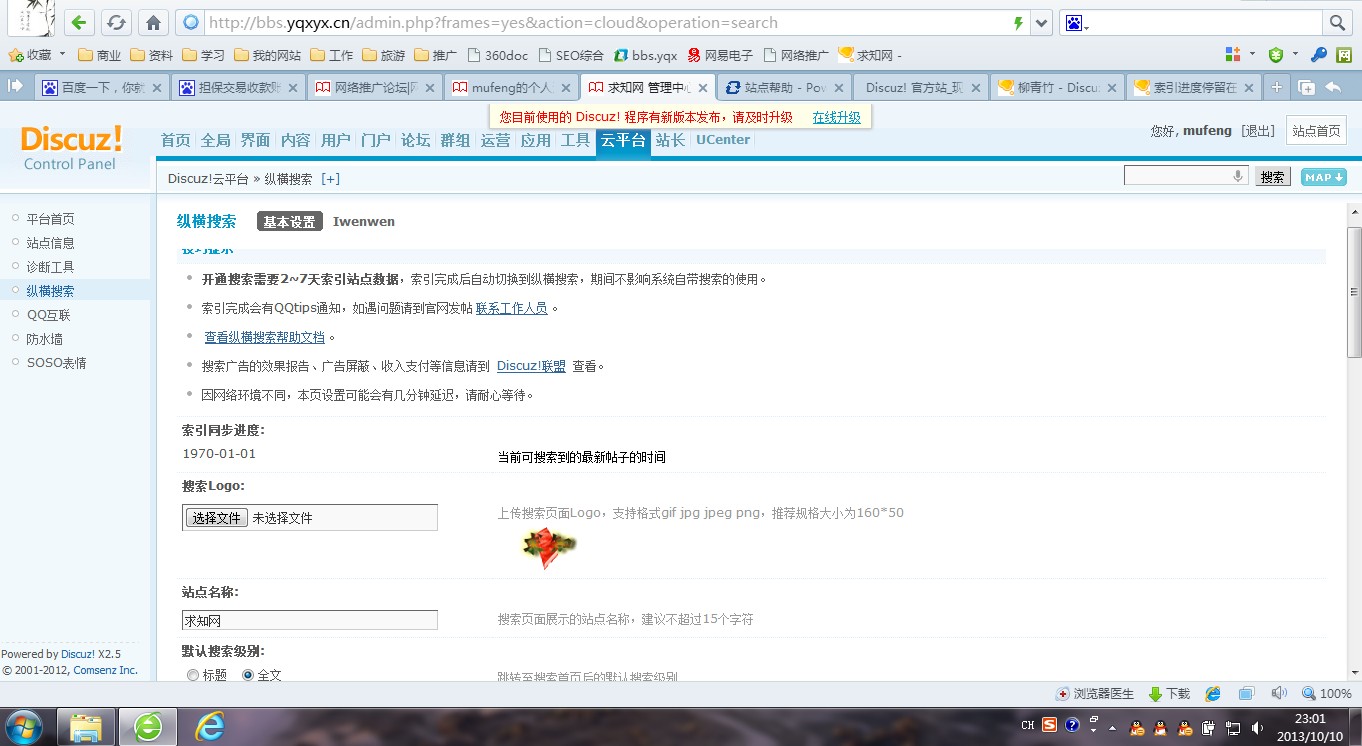The width and height of the screenshot is (1362, 746).
Task: Open the UCenter admin menu
Action: 723,140
